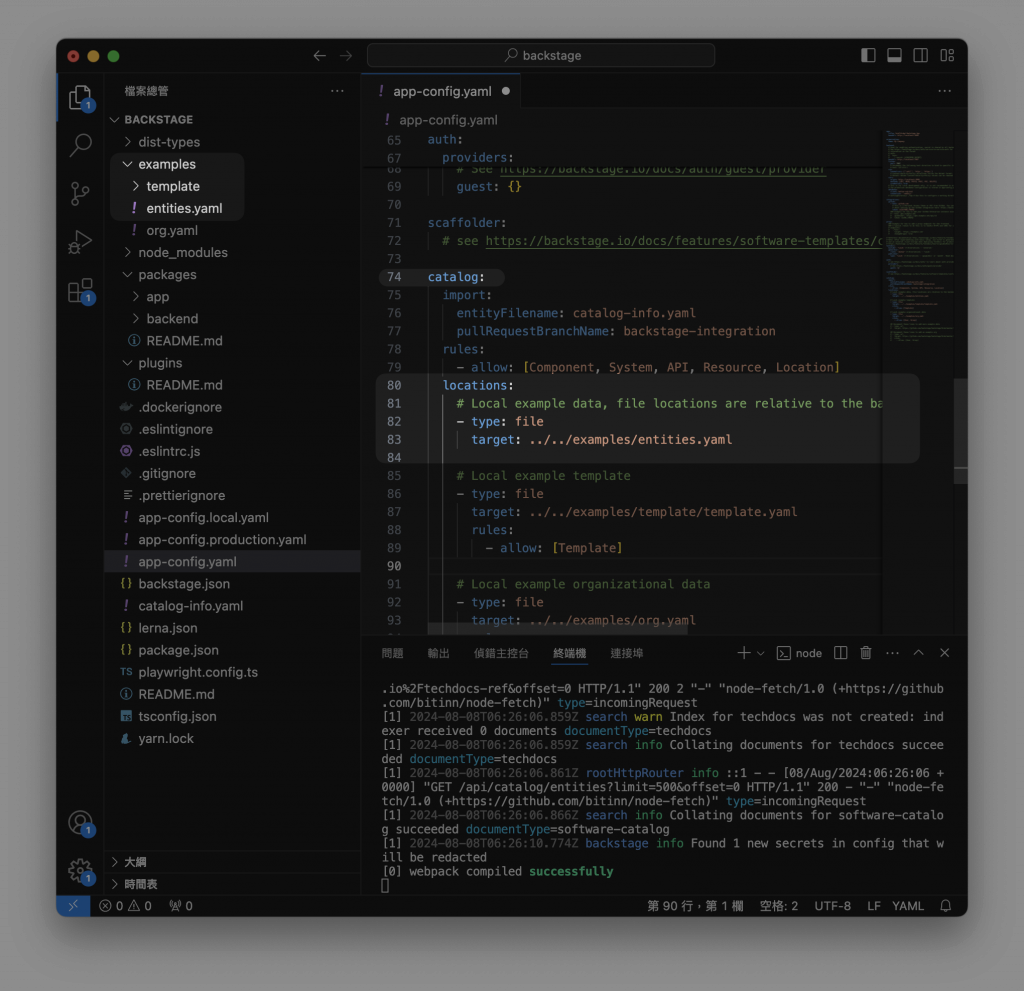1024x991 pixels.
Task: Switch to the 終端機 terminal tab
Action: (x=569, y=653)
